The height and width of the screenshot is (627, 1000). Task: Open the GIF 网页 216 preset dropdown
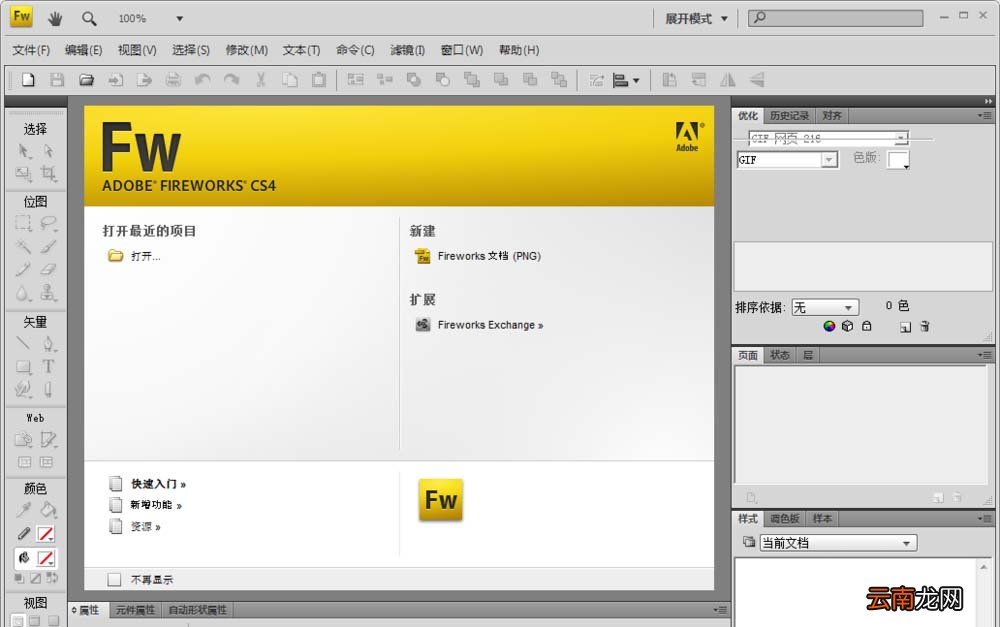(x=901, y=138)
